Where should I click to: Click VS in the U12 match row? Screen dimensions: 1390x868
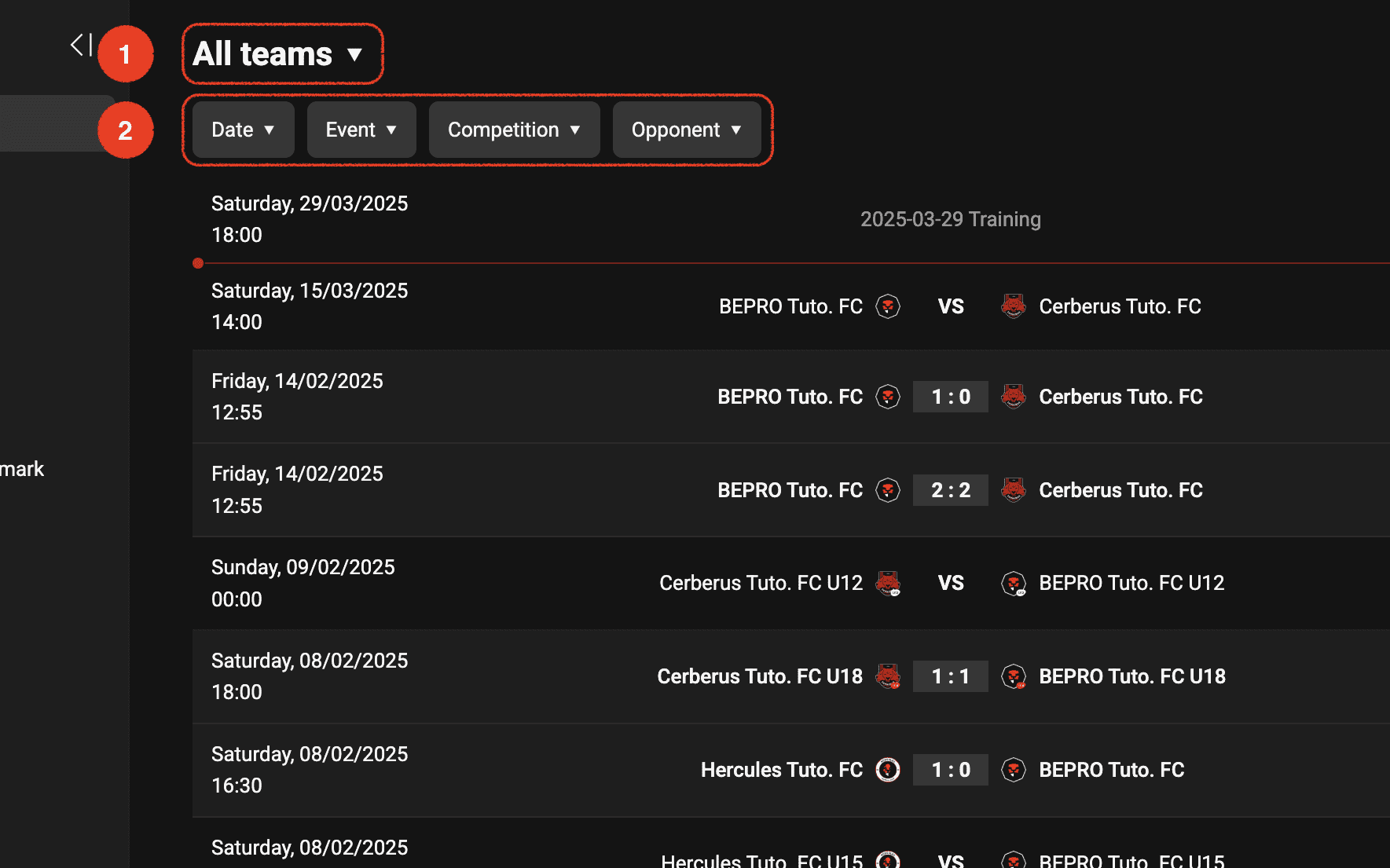[x=951, y=583]
